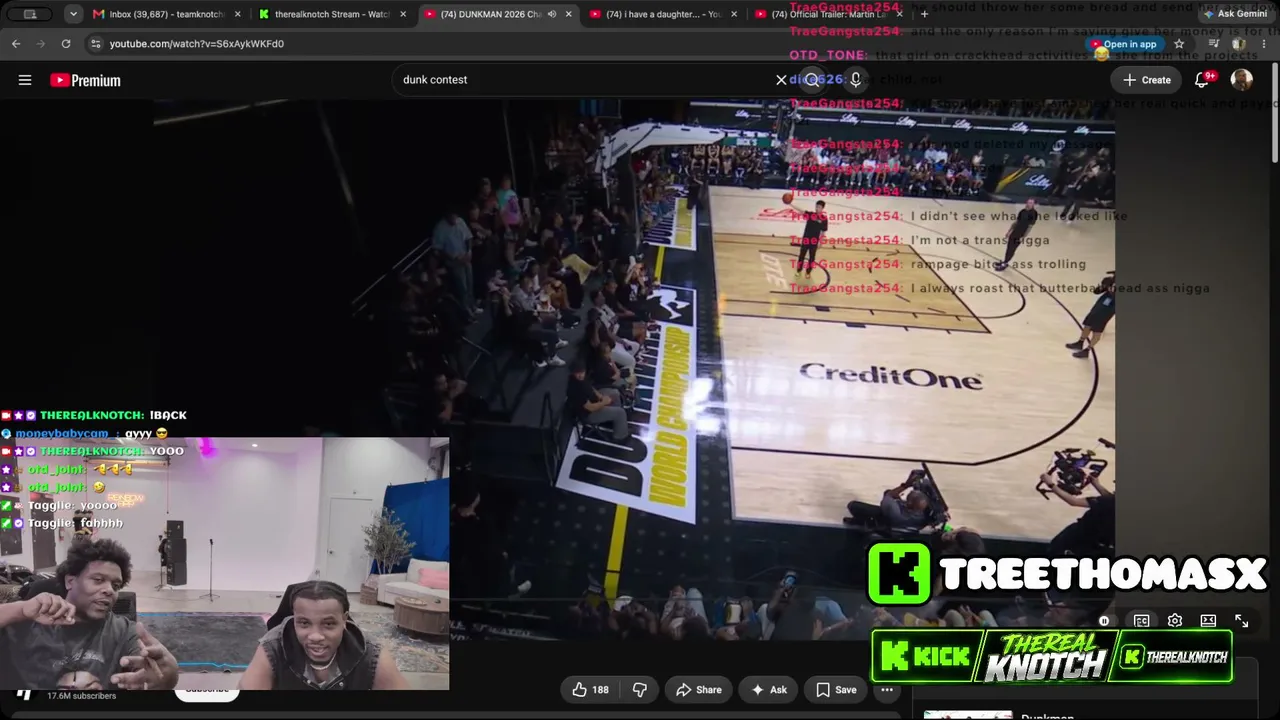Open a new browser tab

point(924,14)
